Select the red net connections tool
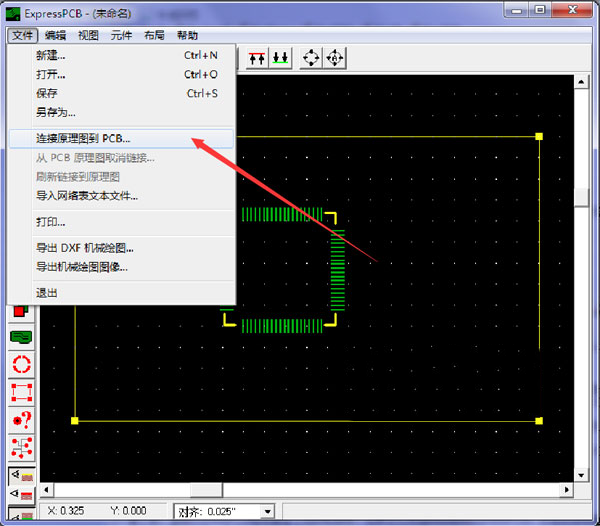Screen dimensions: 600x526 pyautogui.click(x=21, y=448)
